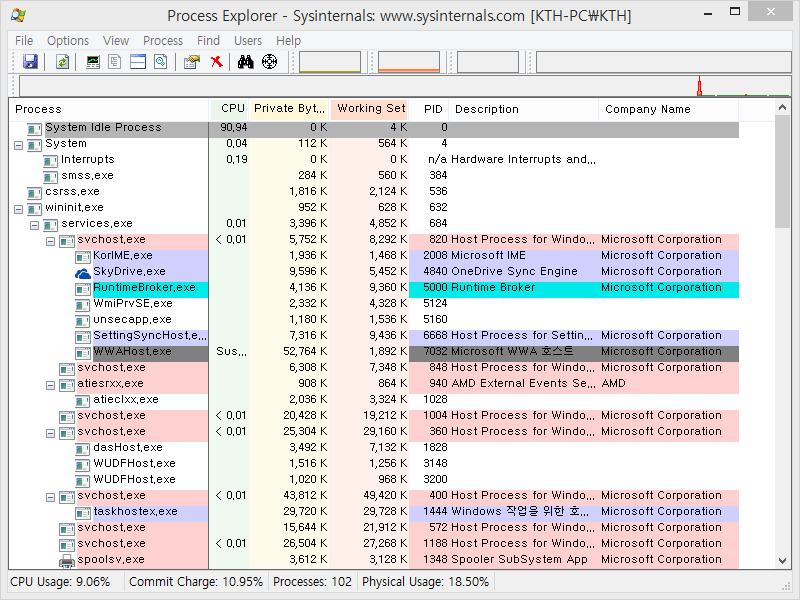Collapse the atiesrxx.exe tree node
800x600 pixels.
pyautogui.click(x=51, y=385)
